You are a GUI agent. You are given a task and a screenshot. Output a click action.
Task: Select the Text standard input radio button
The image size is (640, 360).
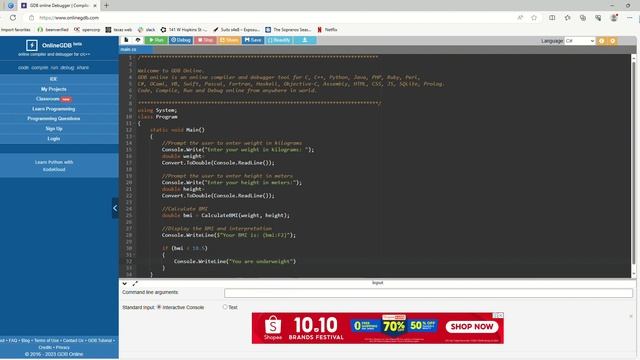tap(225, 307)
